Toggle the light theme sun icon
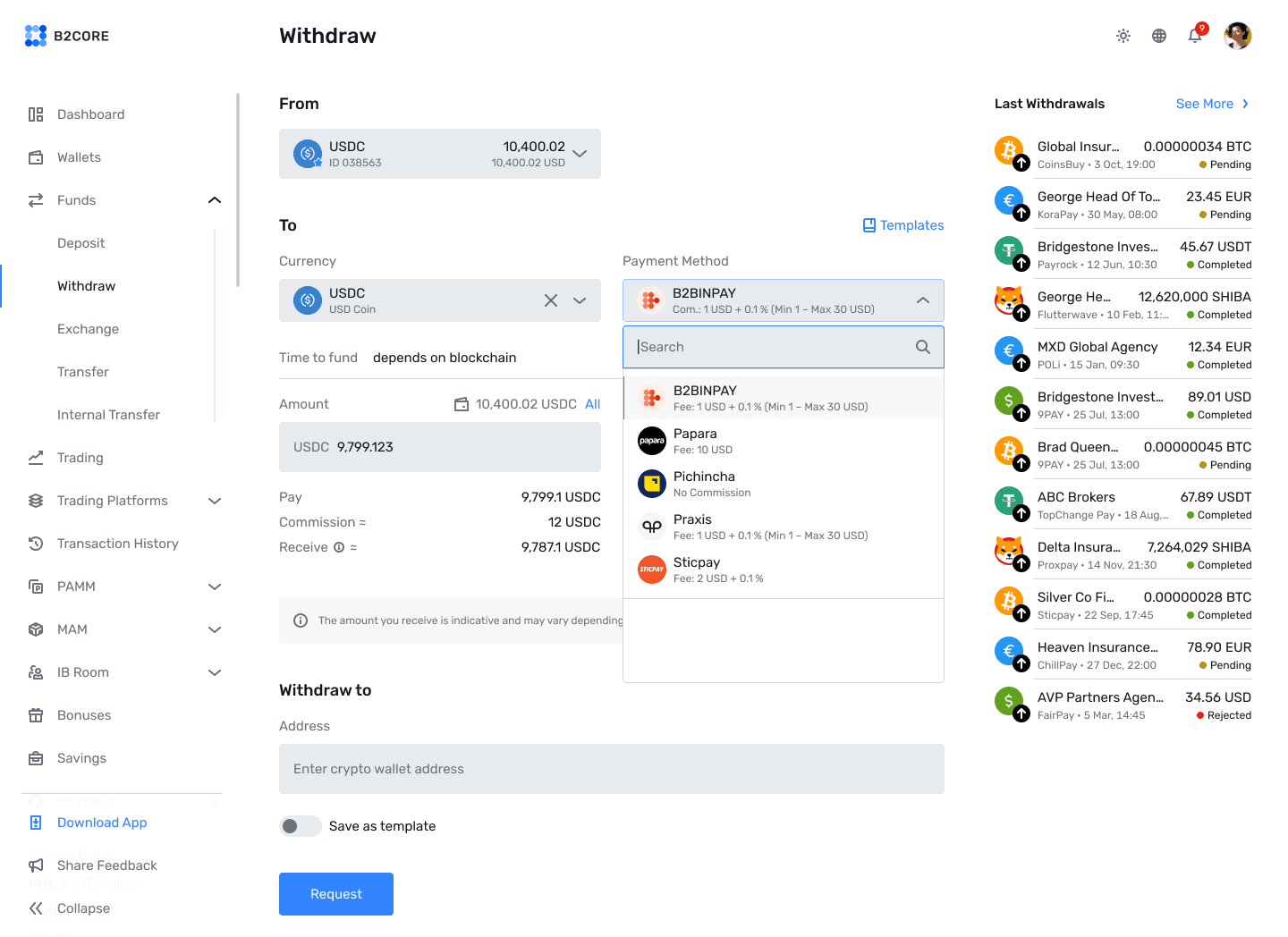 point(1123,36)
